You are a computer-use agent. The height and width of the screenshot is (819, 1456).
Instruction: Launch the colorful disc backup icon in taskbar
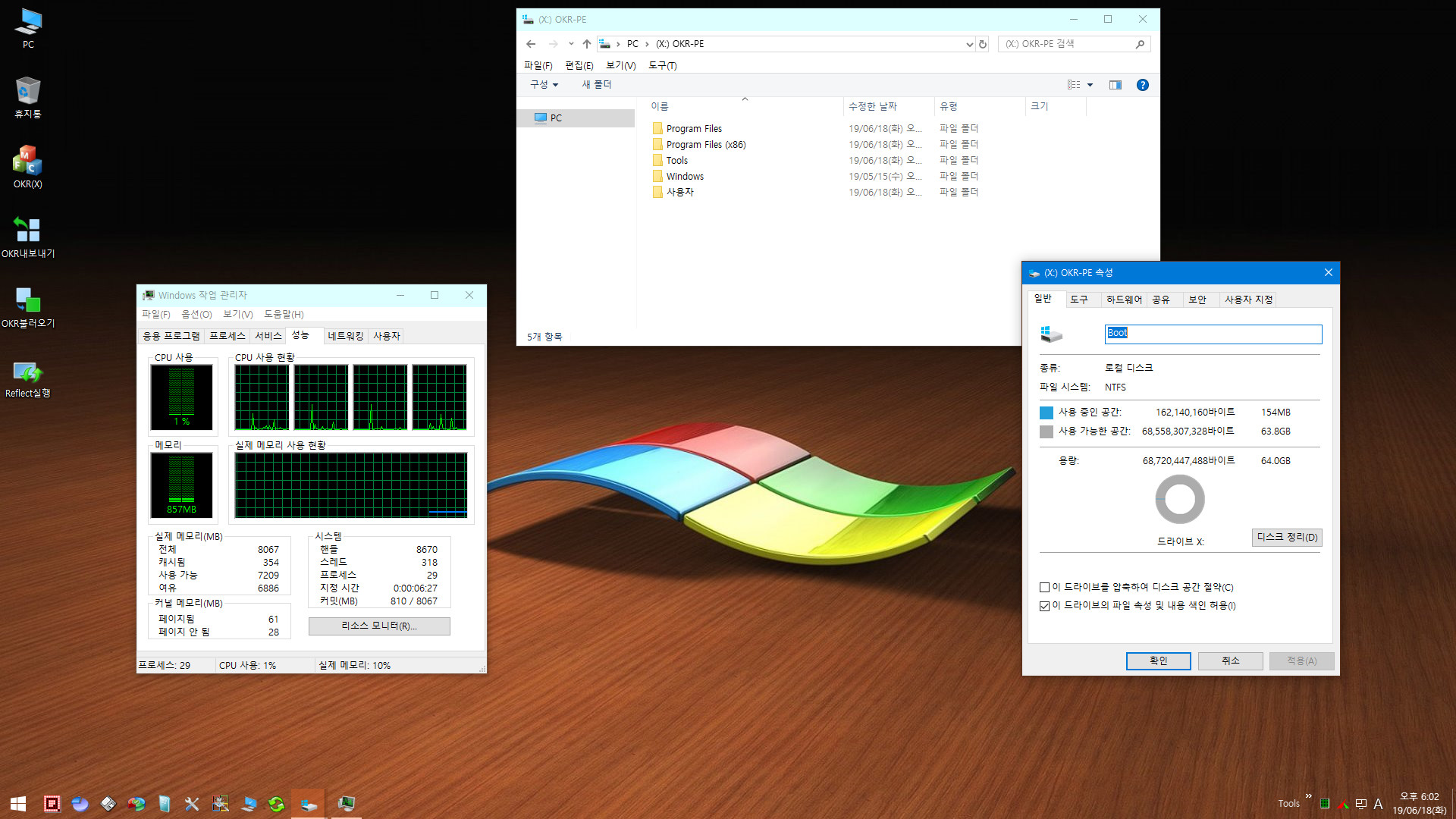pos(136,804)
